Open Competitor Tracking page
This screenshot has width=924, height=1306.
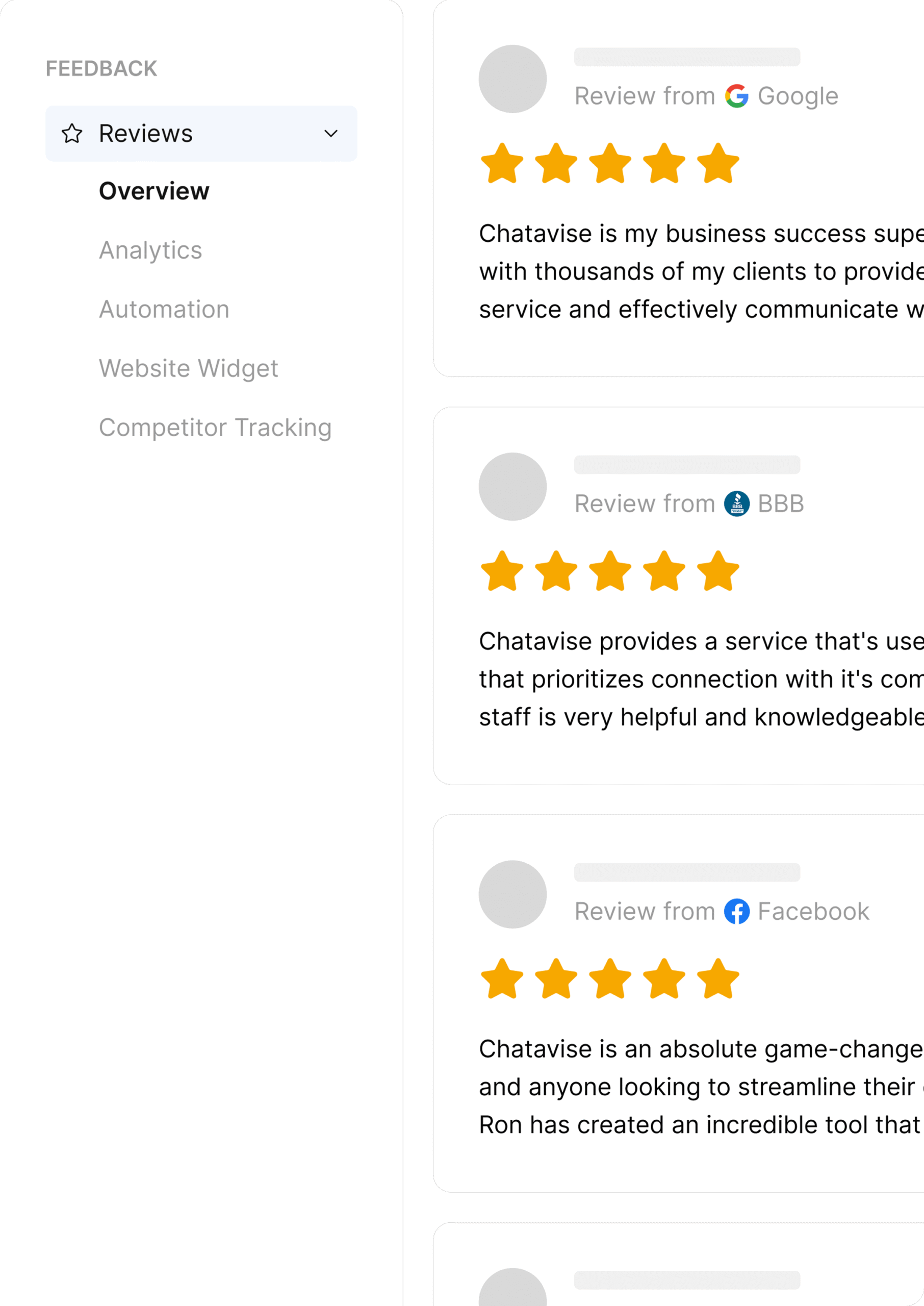[x=215, y=428]
